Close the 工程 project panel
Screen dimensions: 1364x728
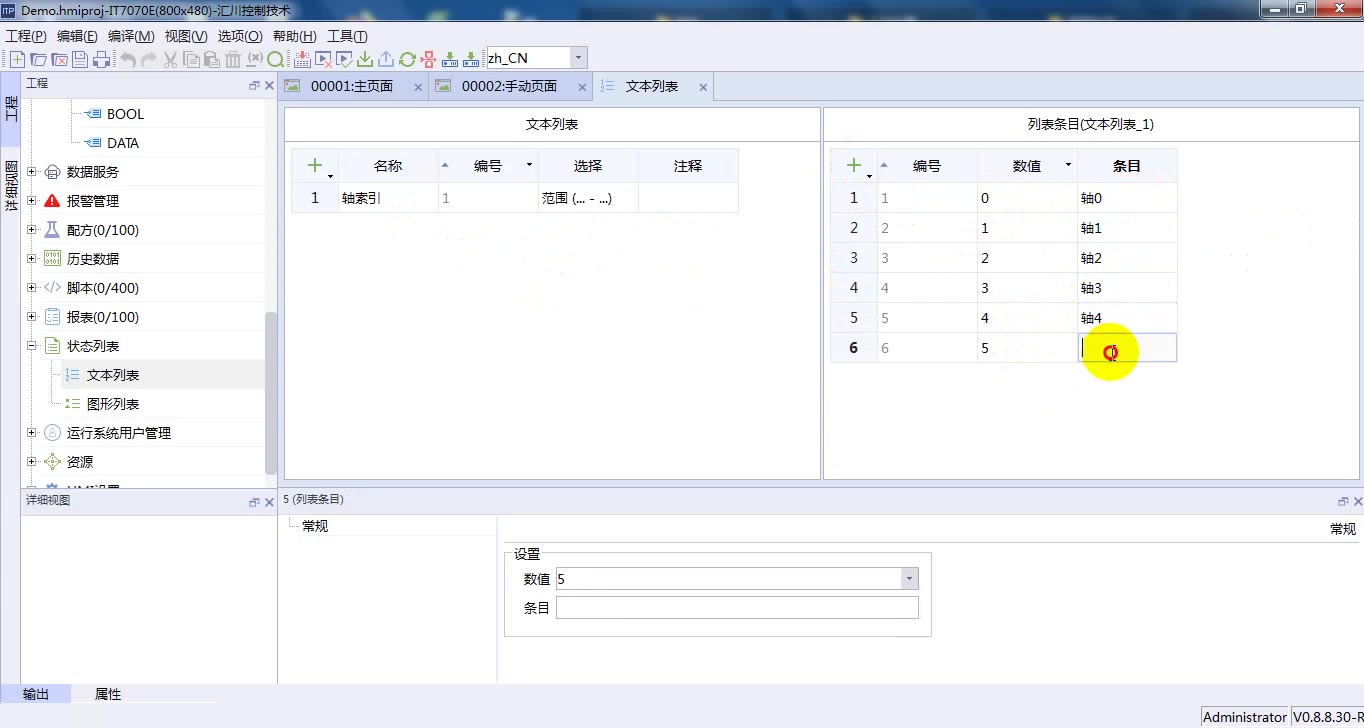tap(269, 86)
